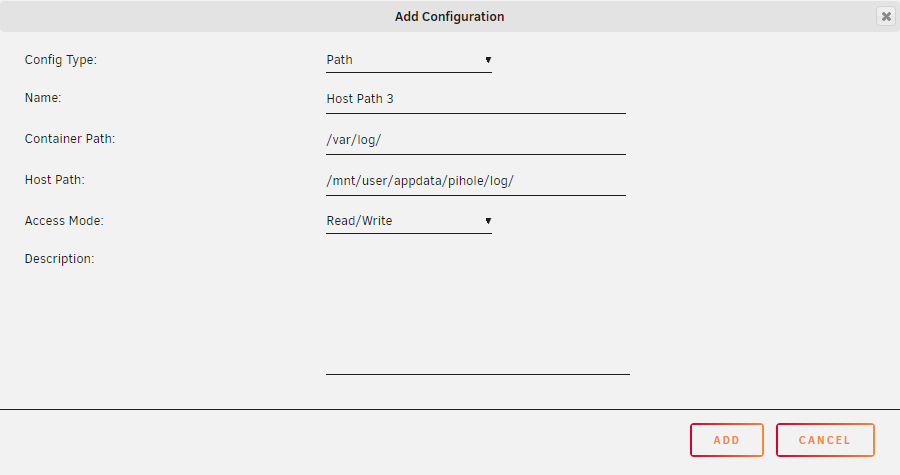
Task: Click into the Container Path field
Action: click(x=476, y=140)
